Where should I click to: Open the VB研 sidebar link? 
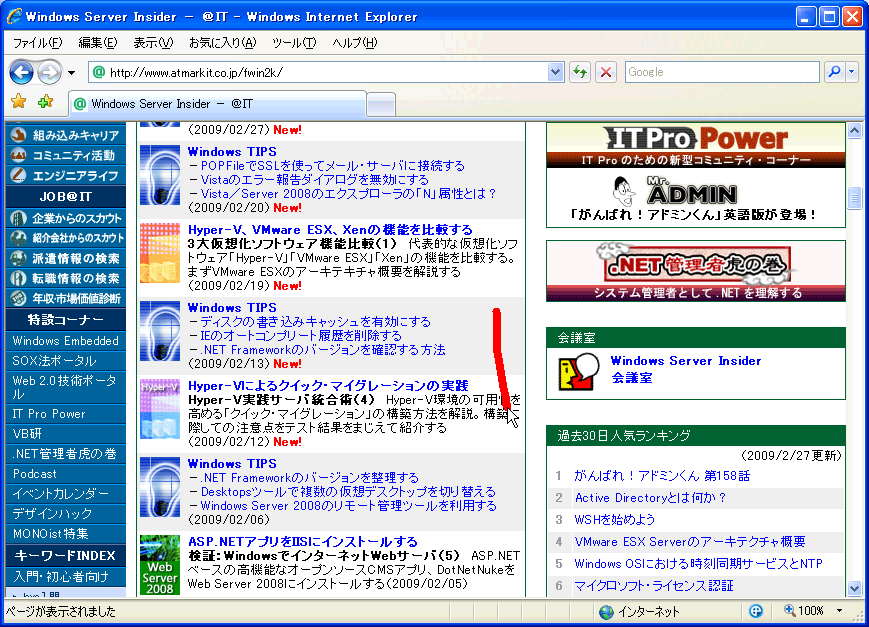click(27, 434)
